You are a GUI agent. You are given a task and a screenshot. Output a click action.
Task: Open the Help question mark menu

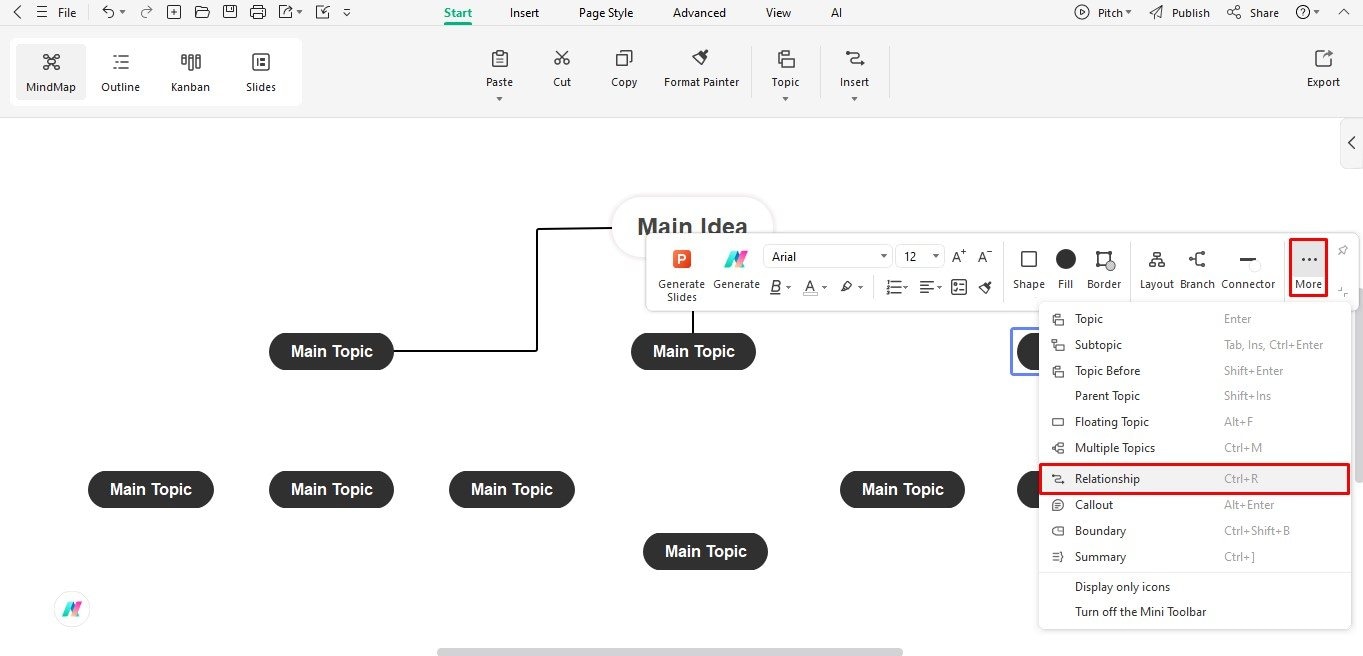(1303, 13)
